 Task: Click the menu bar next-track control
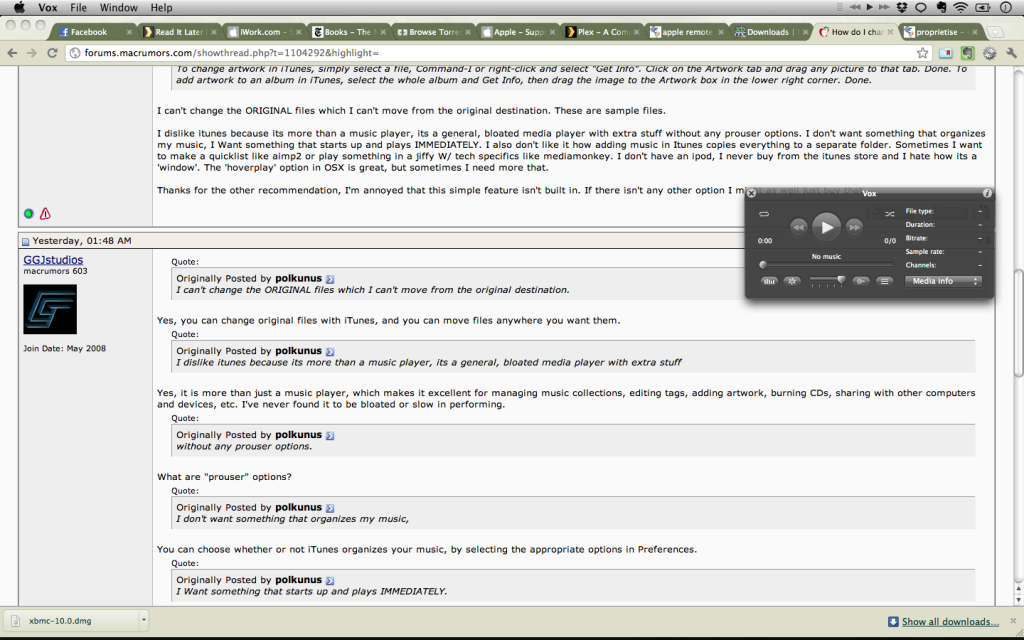tap(884, 8)
